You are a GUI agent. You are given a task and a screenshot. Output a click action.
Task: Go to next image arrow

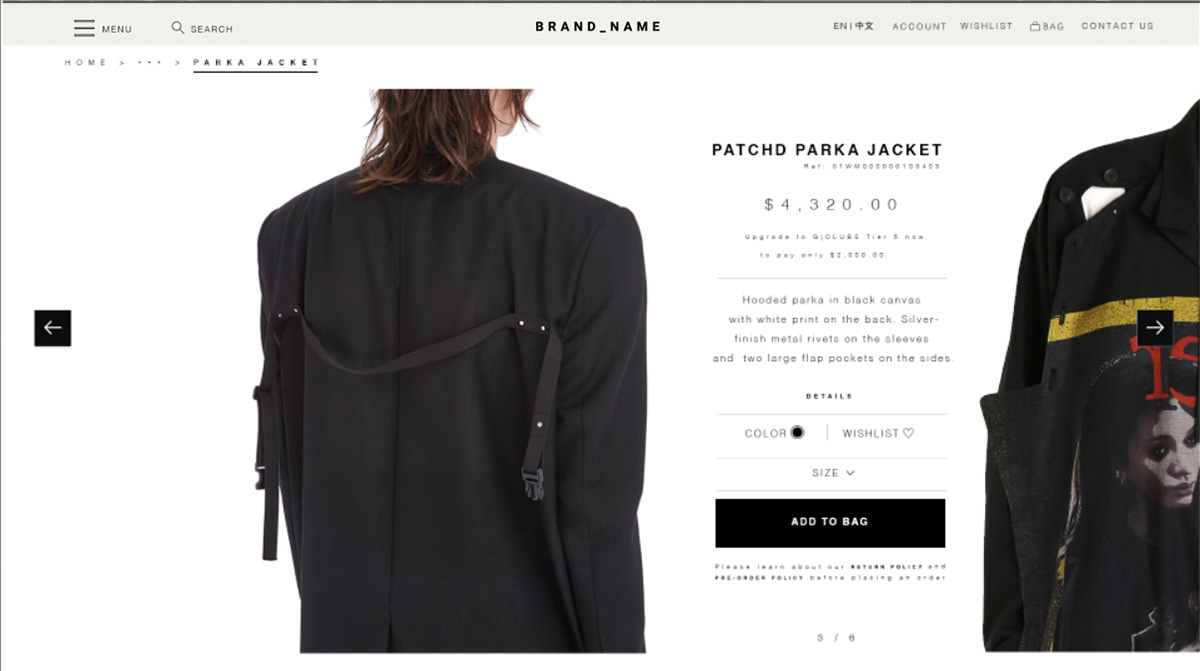coord(1155,328)
